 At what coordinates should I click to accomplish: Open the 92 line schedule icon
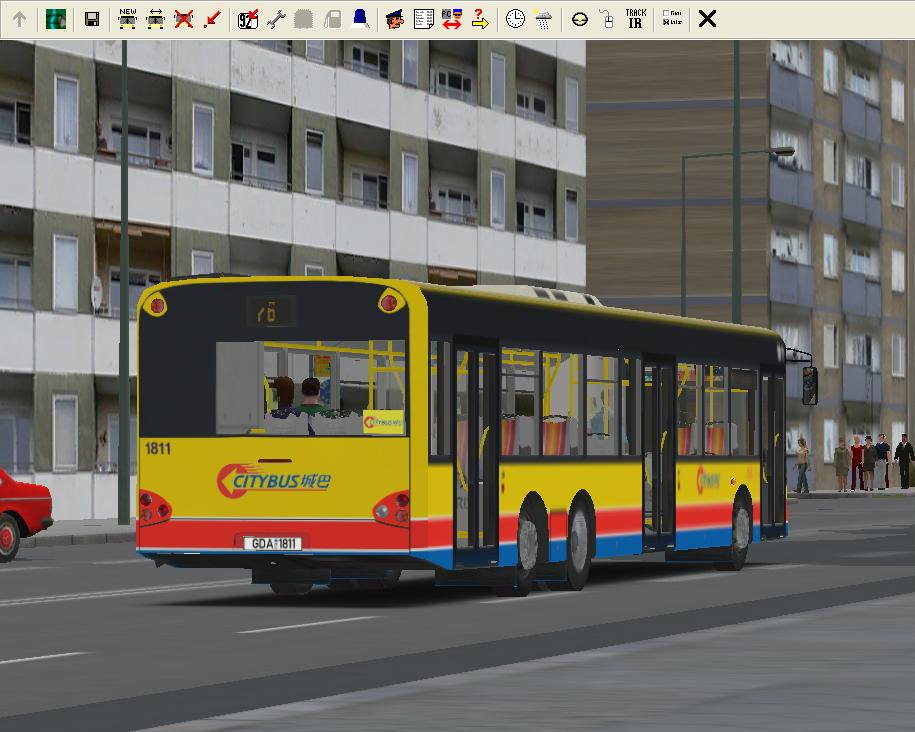pyautogui.click(x=248, y=19)
